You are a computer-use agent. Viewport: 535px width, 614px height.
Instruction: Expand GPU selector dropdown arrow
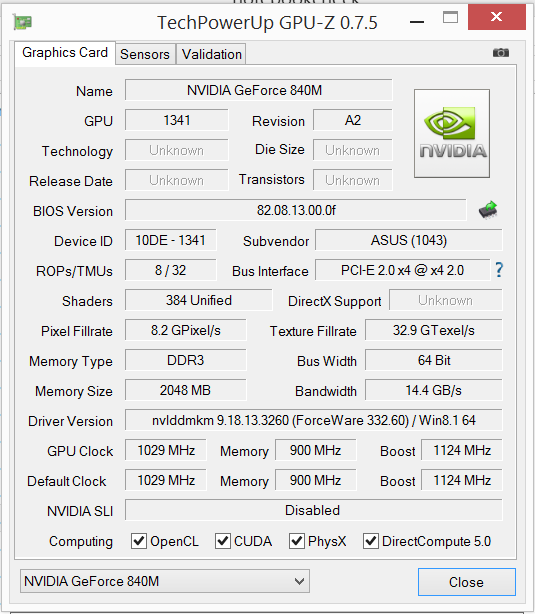pos(300,581)
